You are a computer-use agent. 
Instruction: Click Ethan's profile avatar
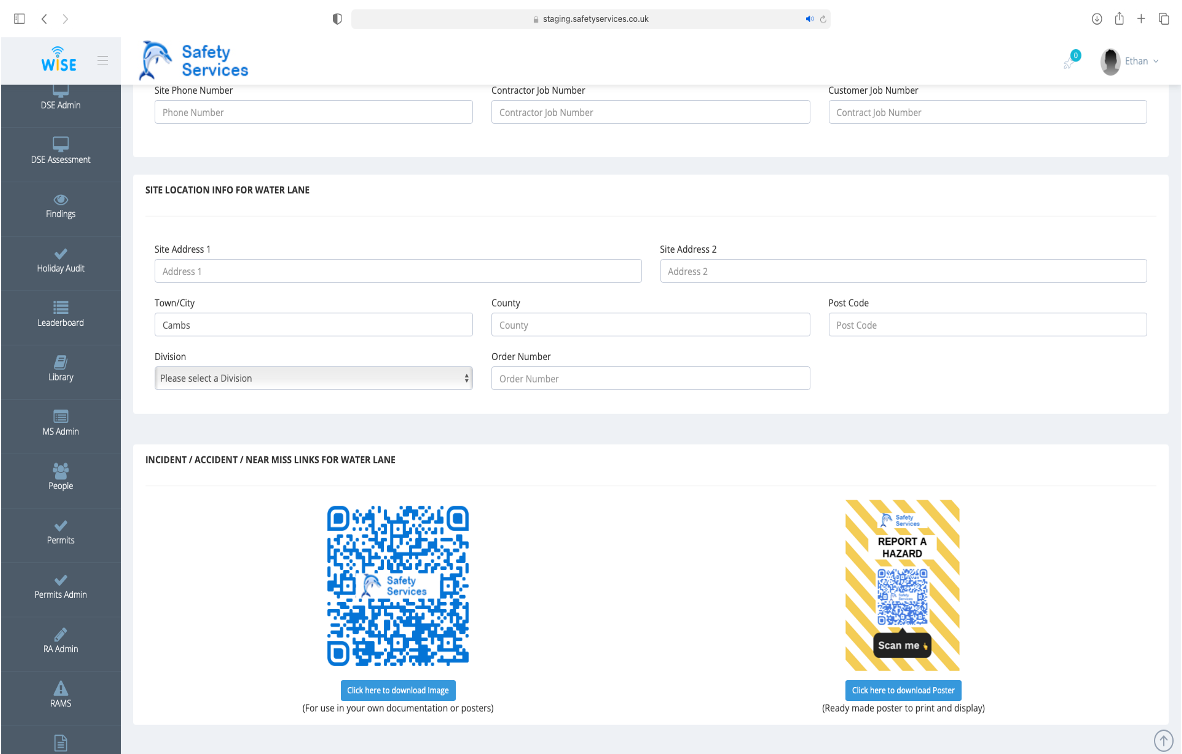[1110, 62]
